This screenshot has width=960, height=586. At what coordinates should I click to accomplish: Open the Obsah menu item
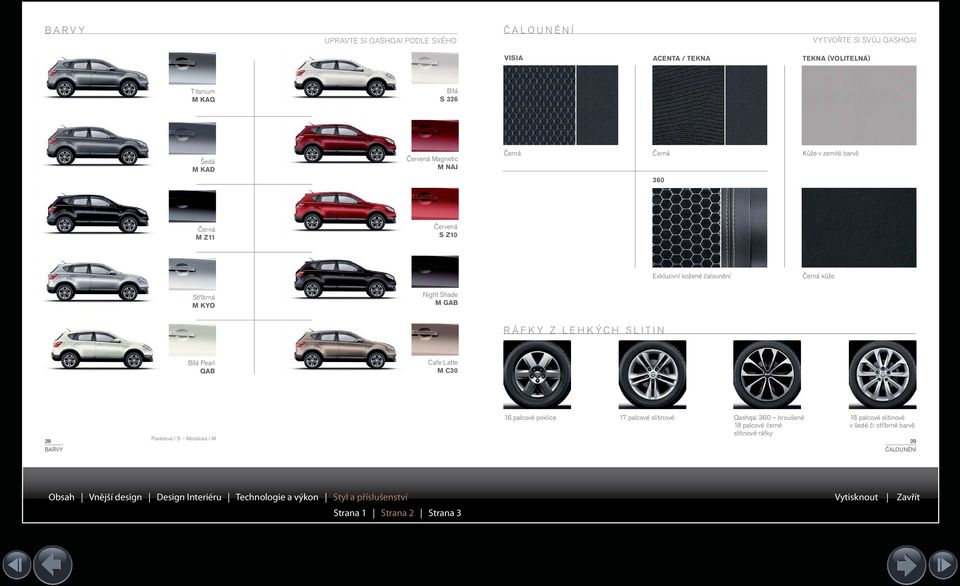(61, 497)
